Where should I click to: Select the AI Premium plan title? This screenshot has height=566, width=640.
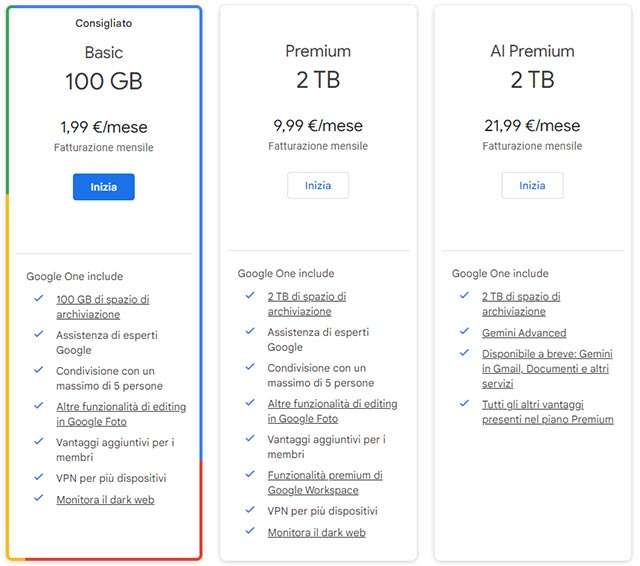coord(532,51)
